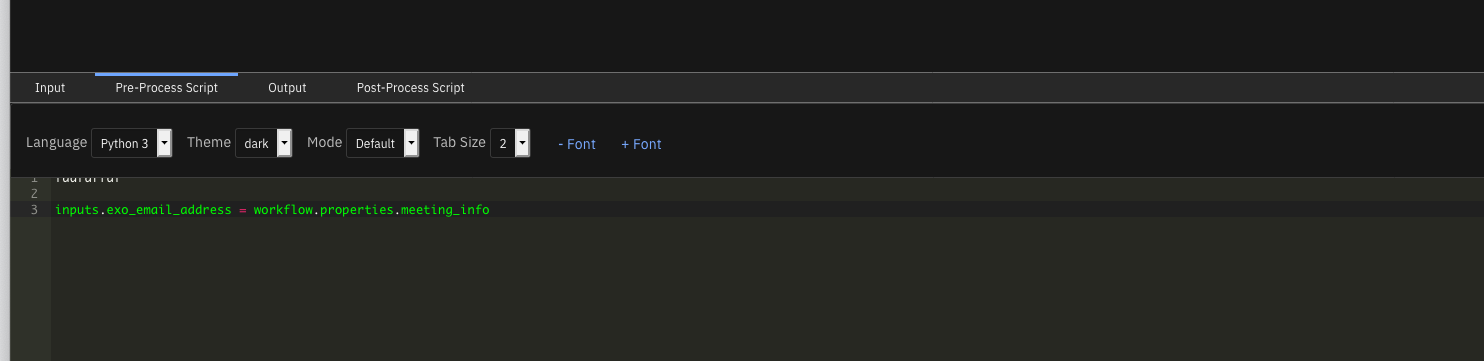Click the Python 3 value in Language selector
The width and height of the screenshot is (1484, 361).
pyautogui.click(x=124, y=143)
